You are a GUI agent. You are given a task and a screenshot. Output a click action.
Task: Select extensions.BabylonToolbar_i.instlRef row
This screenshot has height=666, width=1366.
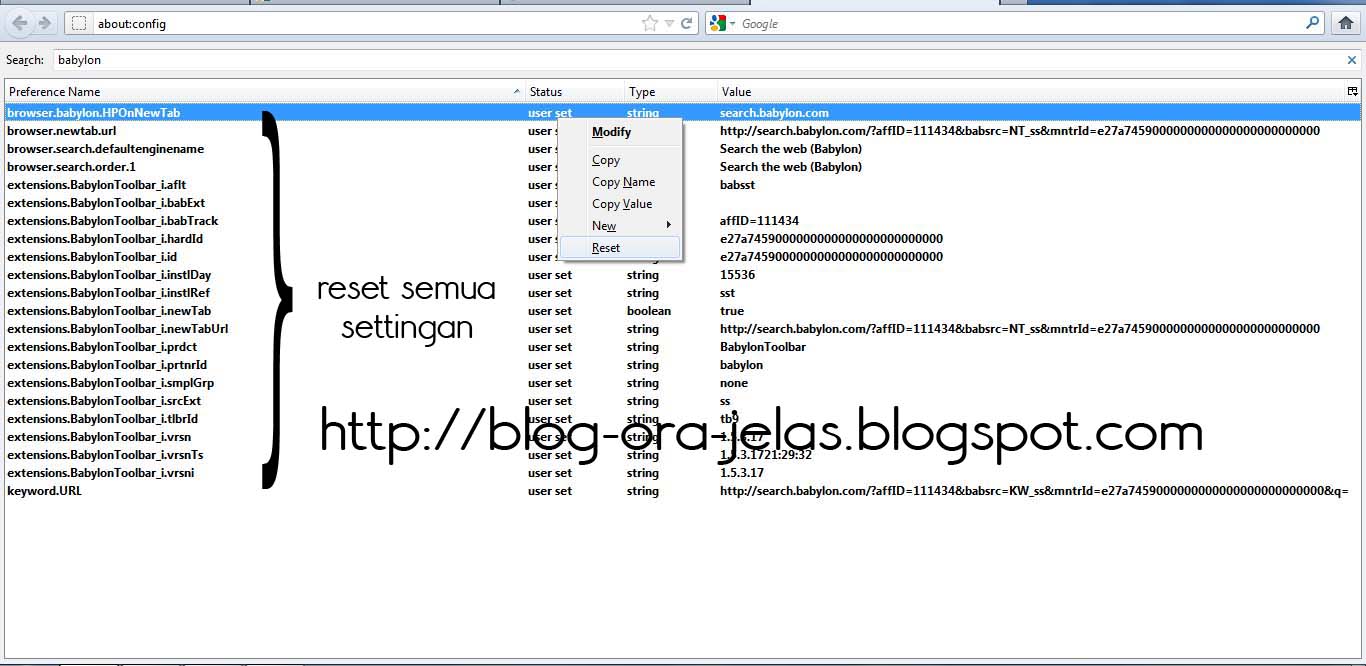pos(682,293)
